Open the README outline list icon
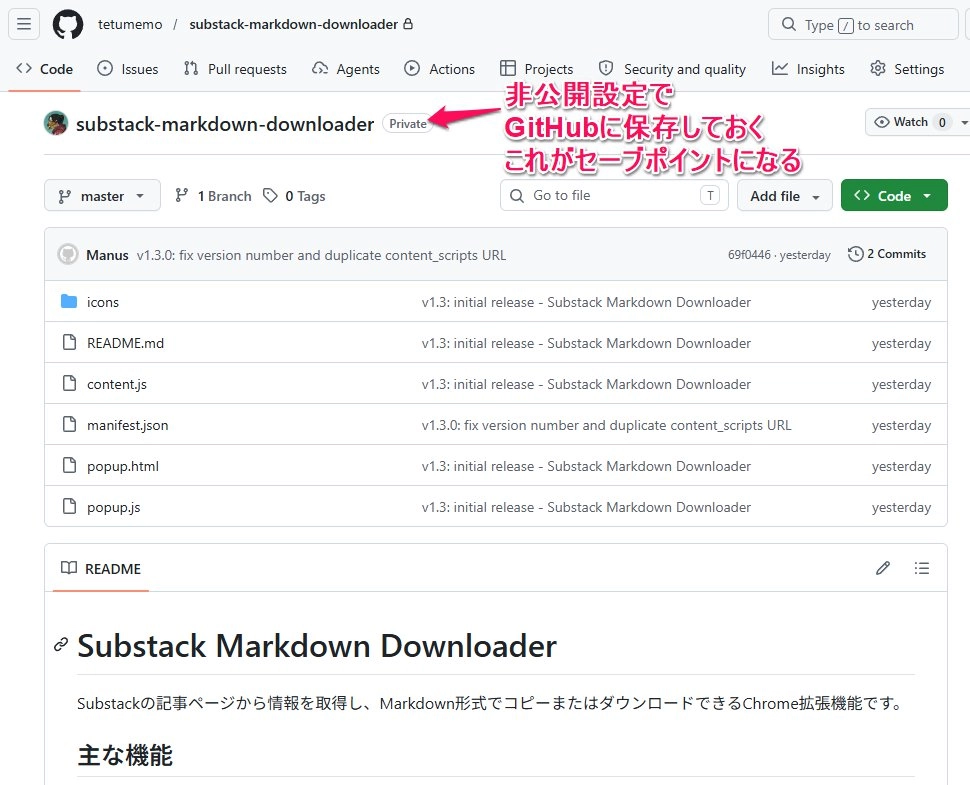This screenshot has height=785, width=970. [922, 568]
